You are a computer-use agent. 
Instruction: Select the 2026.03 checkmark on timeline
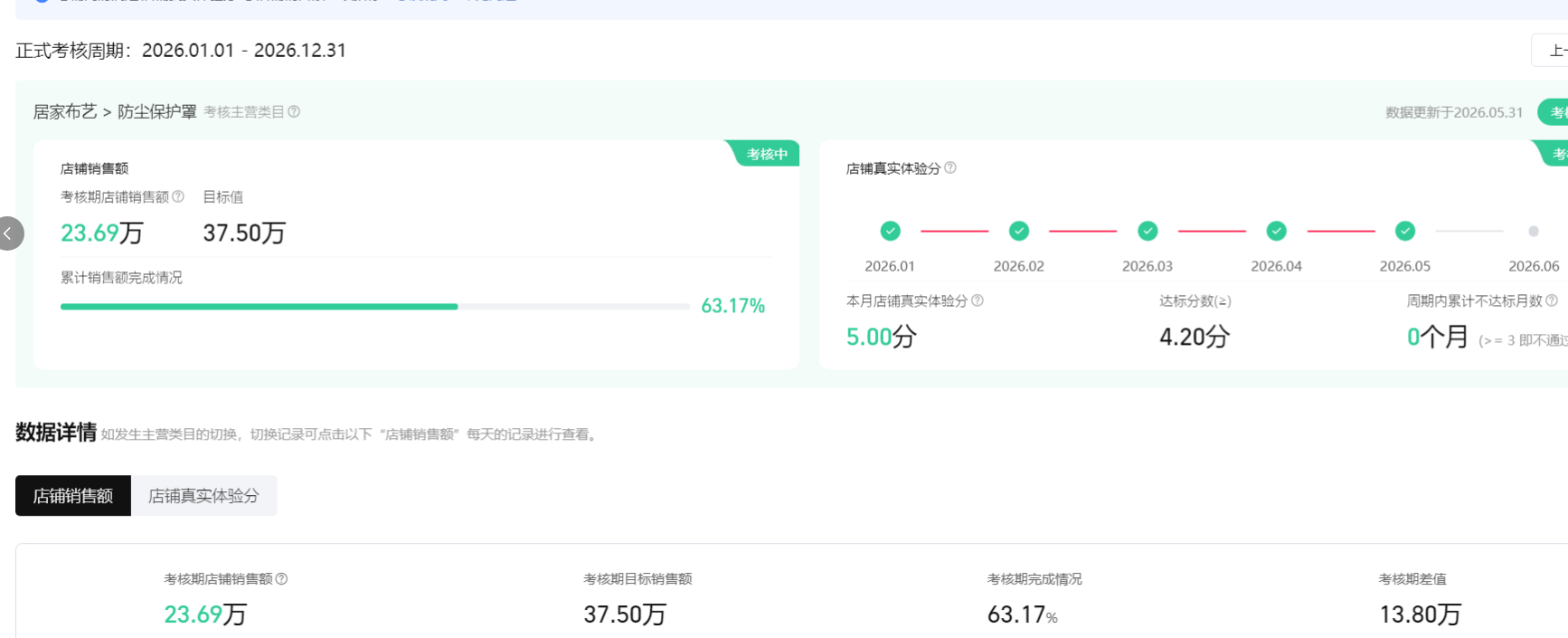click(1148, 231)
